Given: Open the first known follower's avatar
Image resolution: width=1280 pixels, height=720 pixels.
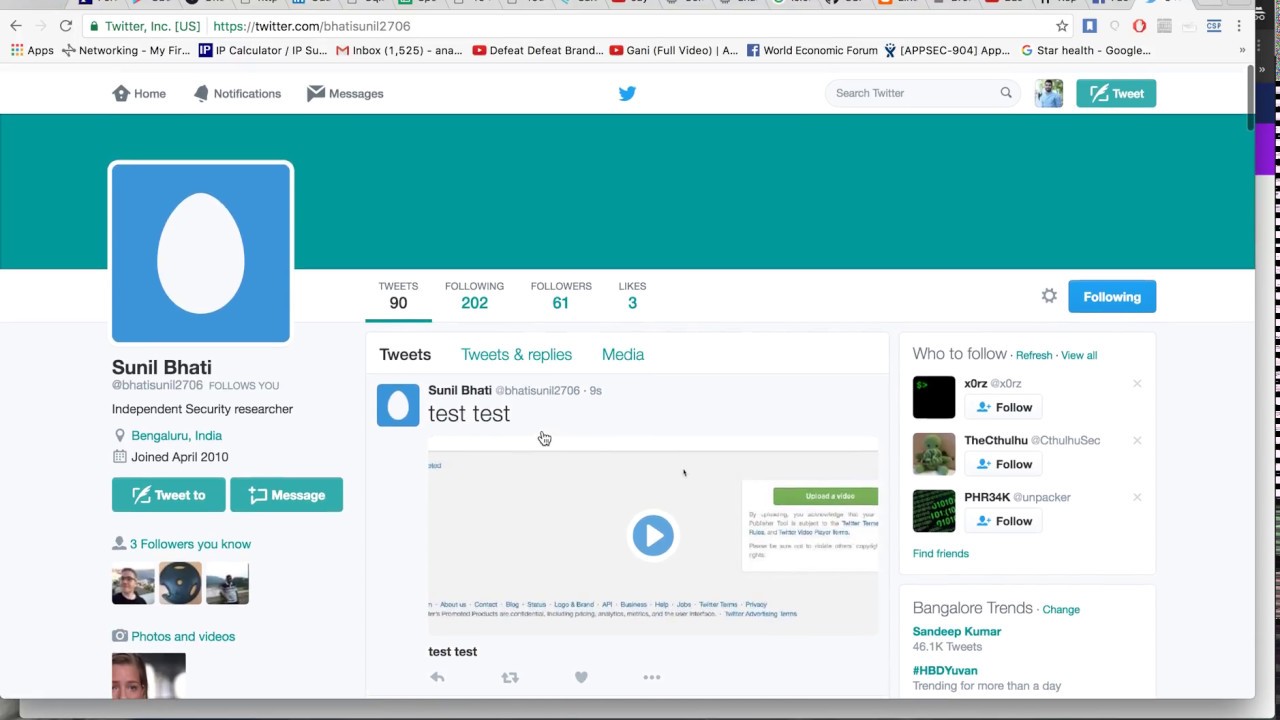Looking at the screenshot, I should point(133,583).
